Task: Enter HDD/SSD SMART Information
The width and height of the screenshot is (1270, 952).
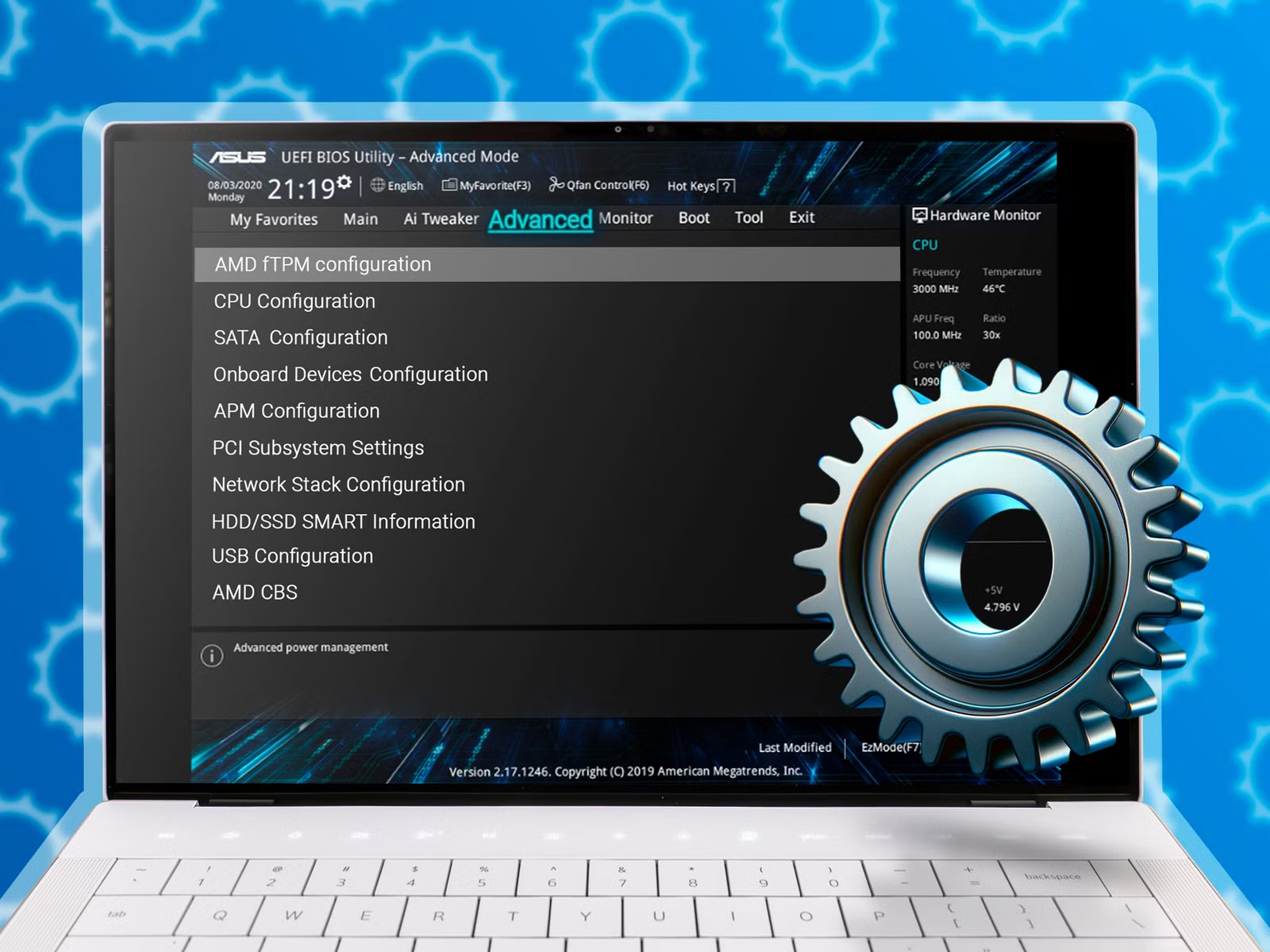Action: [x=344, y=522]
